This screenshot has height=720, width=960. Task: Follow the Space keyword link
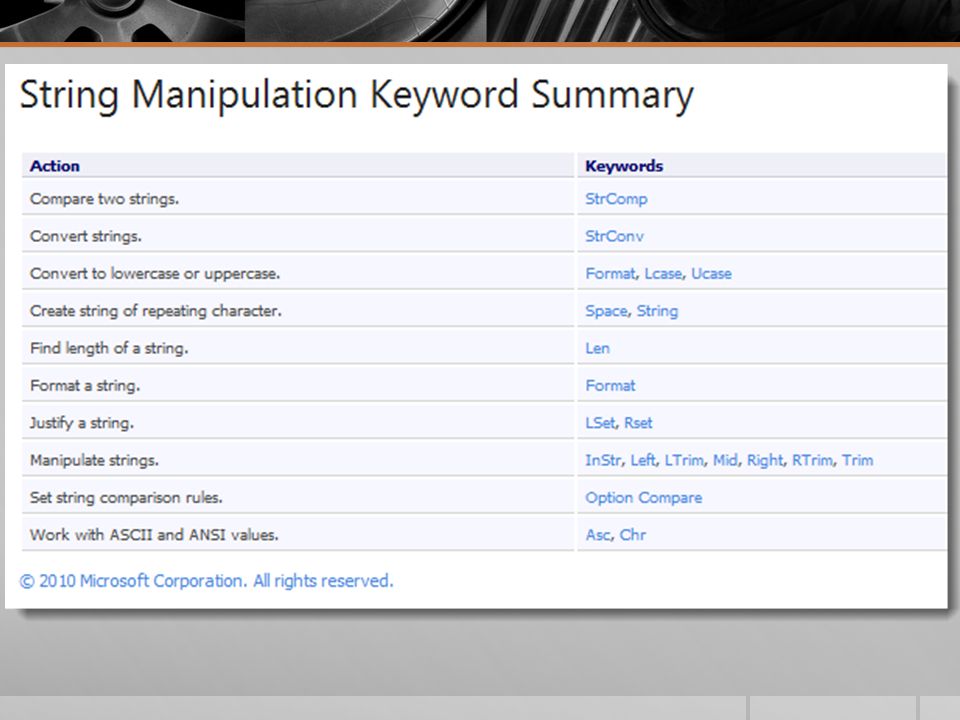point(606,311)
